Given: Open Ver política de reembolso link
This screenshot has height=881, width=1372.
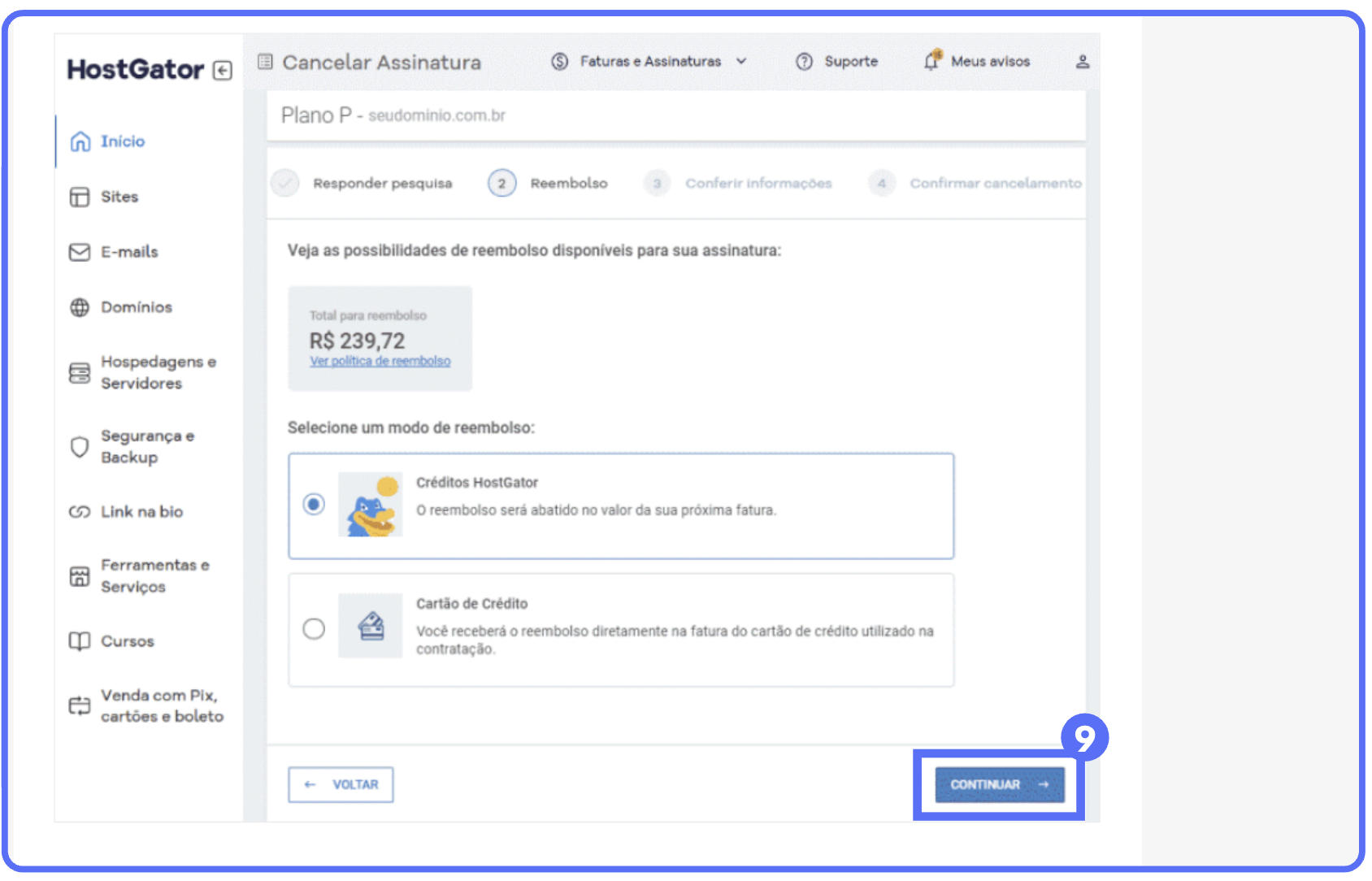Looking at the screenshot, I should click(380, 362).
